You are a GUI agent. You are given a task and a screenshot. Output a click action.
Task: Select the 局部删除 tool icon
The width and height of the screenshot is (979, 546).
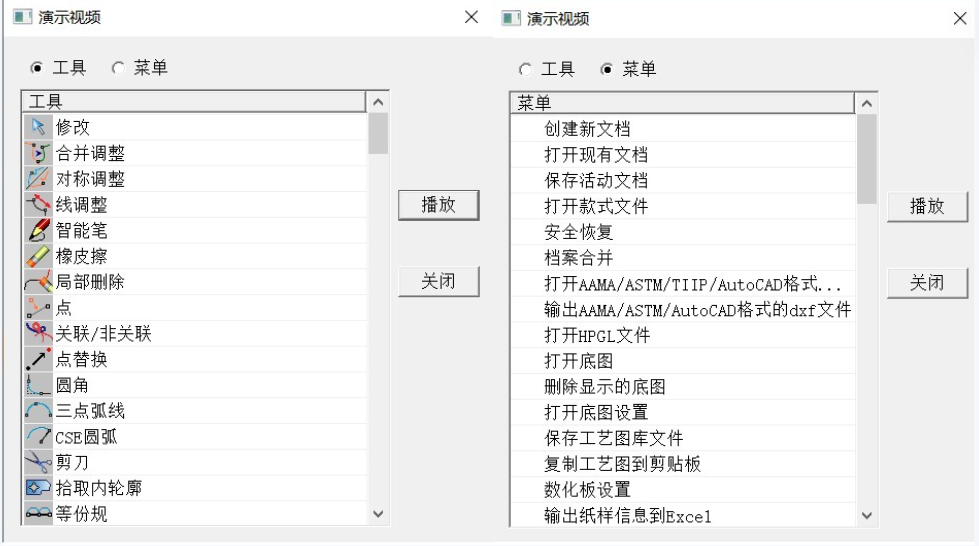tap(38, 282)
